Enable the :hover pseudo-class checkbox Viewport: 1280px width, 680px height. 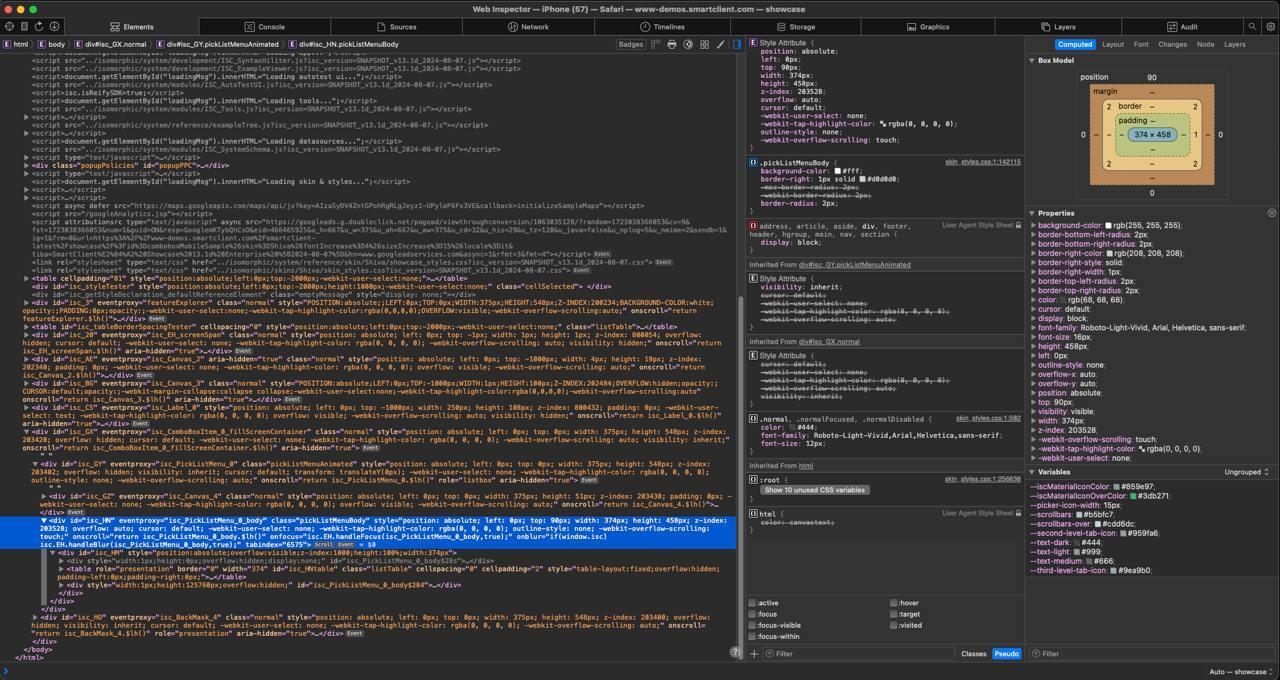pyautogui.click(x=894, y=603)
